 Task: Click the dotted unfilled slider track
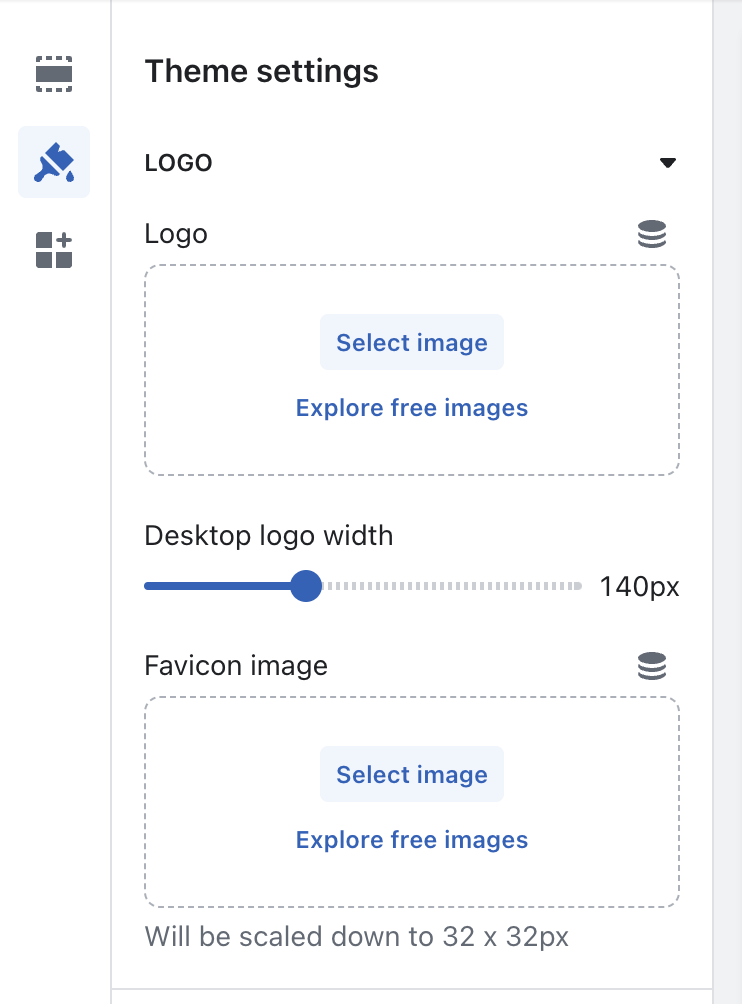point(450,586)
